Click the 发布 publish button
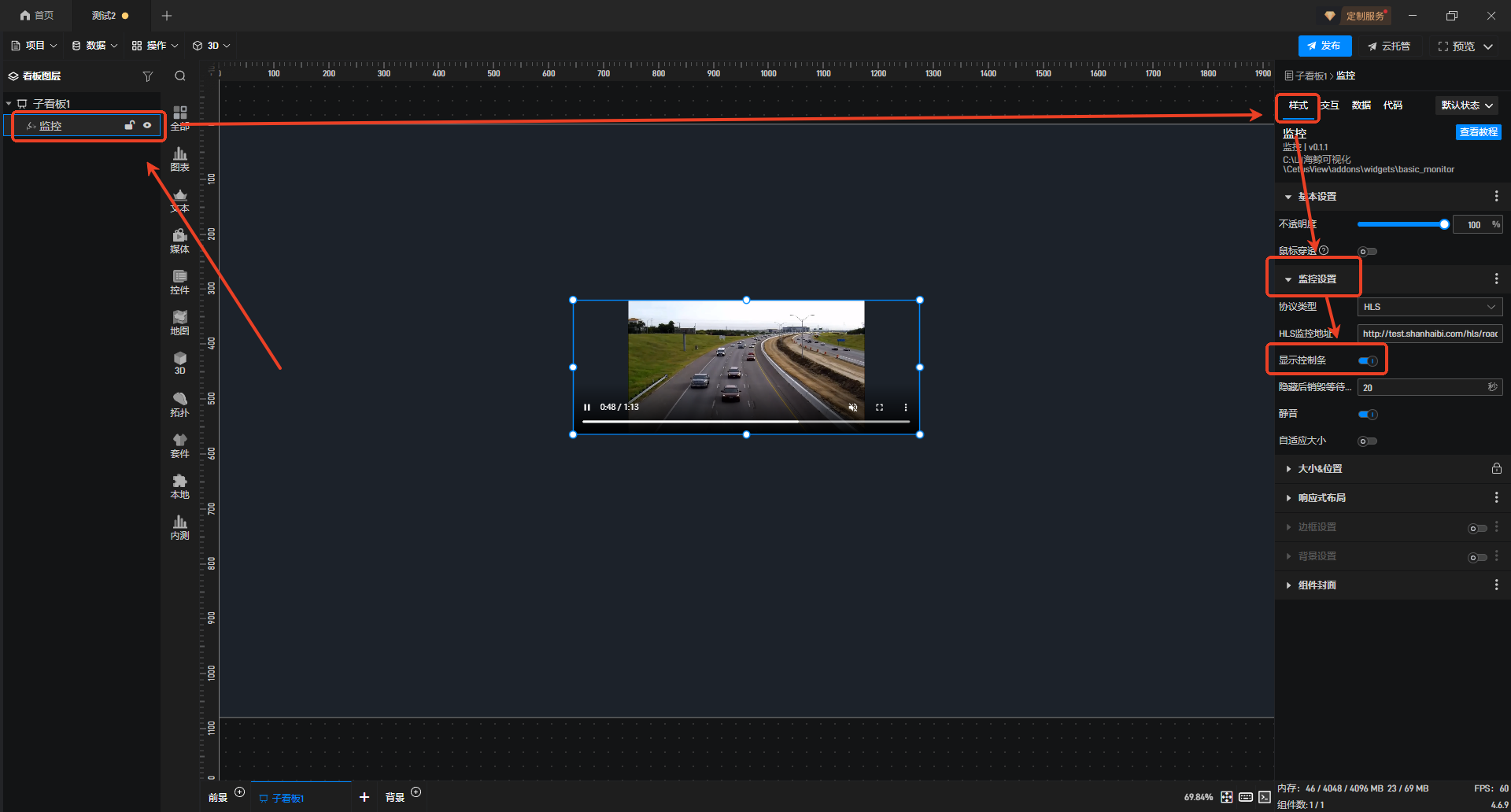 coord(1324,46)
